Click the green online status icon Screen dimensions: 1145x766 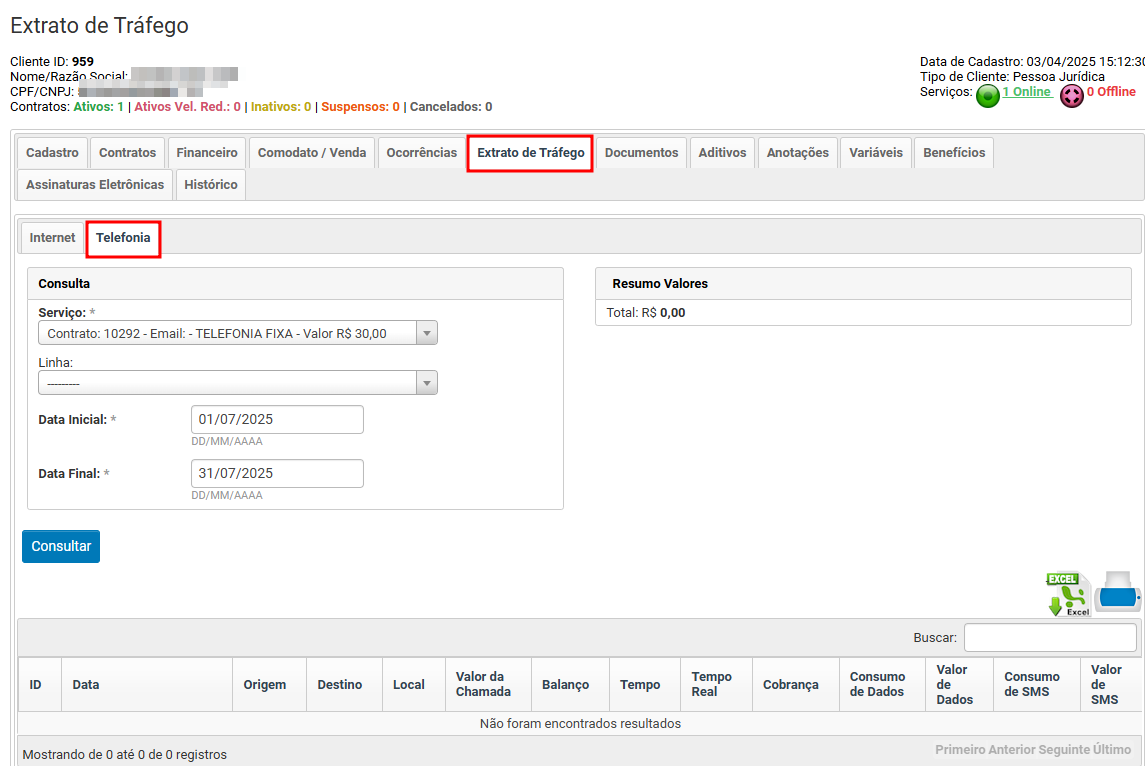(988, 96)
